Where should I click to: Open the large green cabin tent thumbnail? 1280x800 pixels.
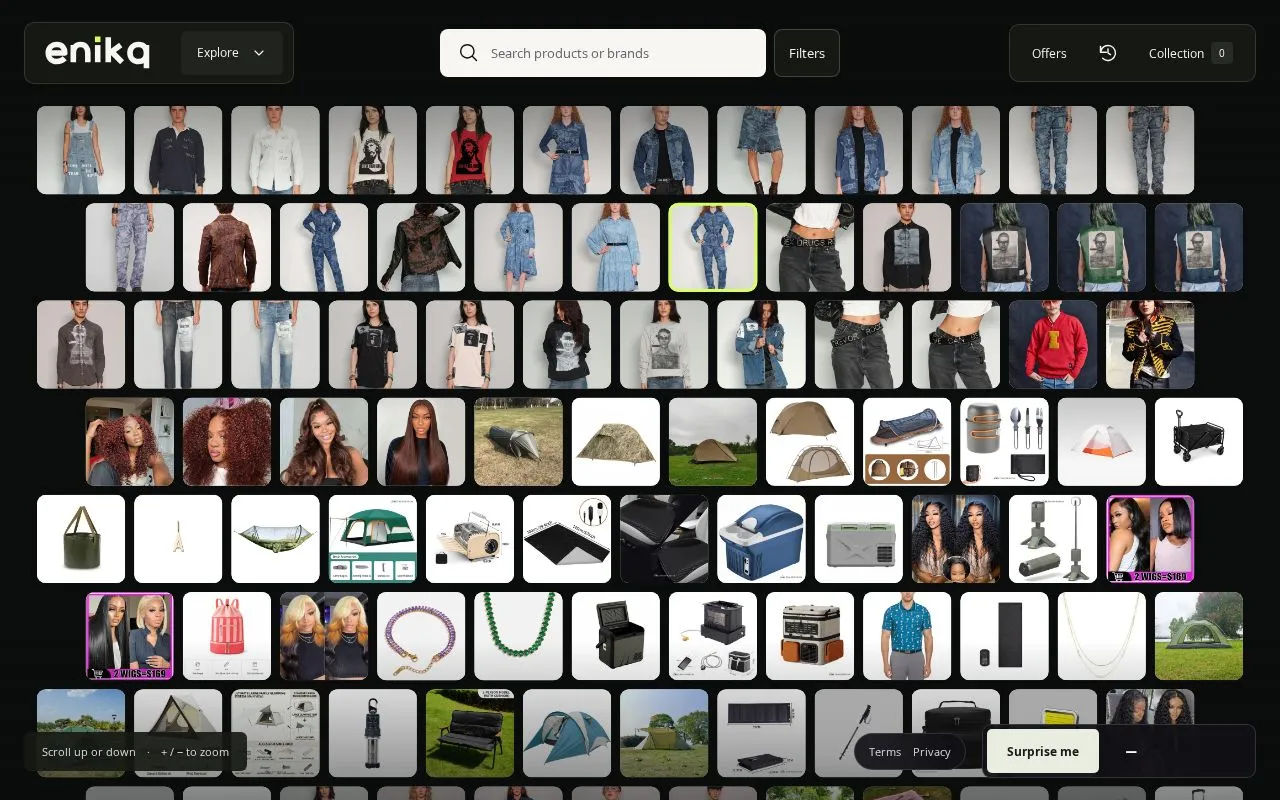tap(373, 538)
